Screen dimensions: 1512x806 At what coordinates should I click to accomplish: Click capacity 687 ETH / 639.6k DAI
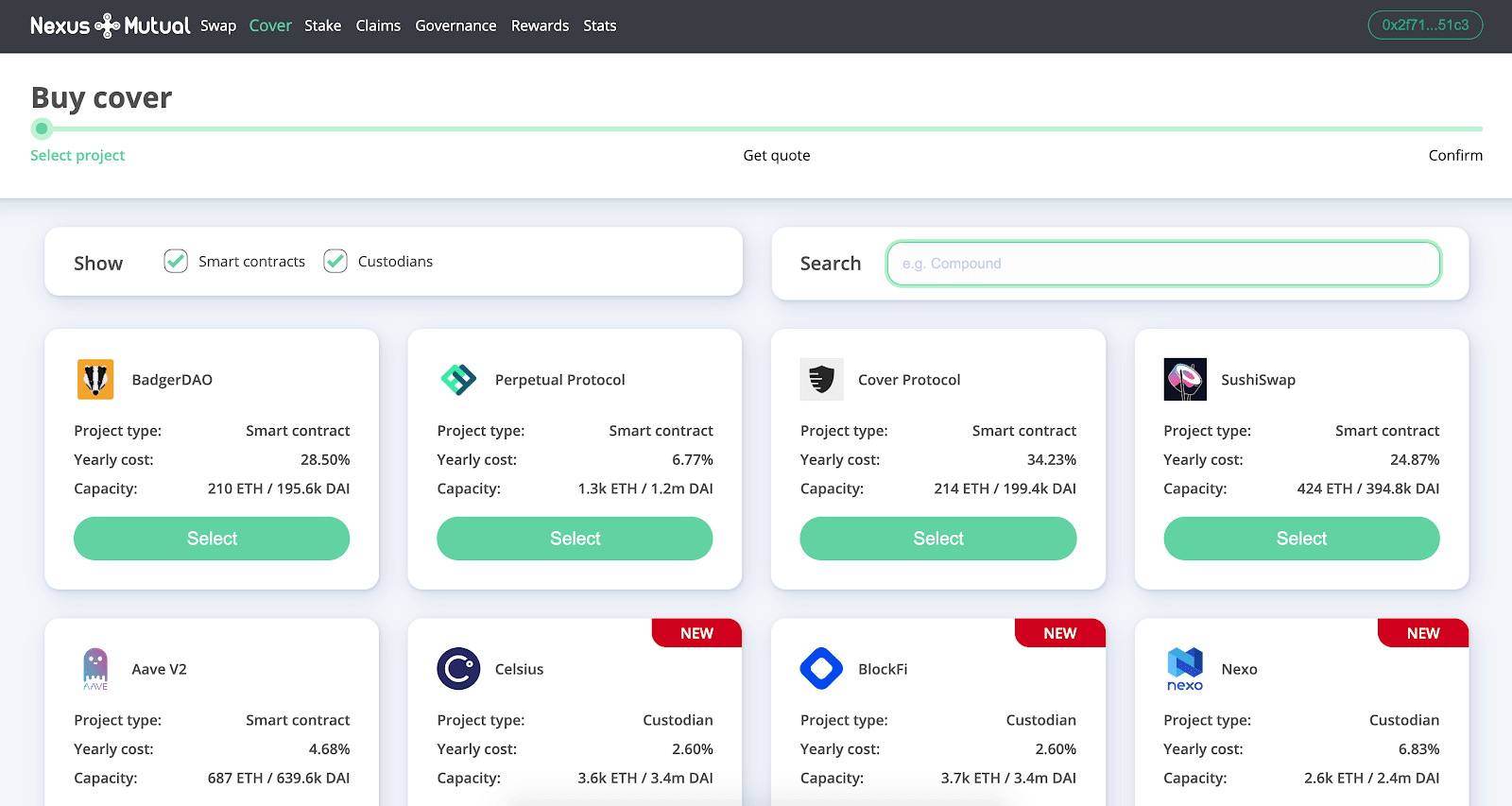point(279,778)
